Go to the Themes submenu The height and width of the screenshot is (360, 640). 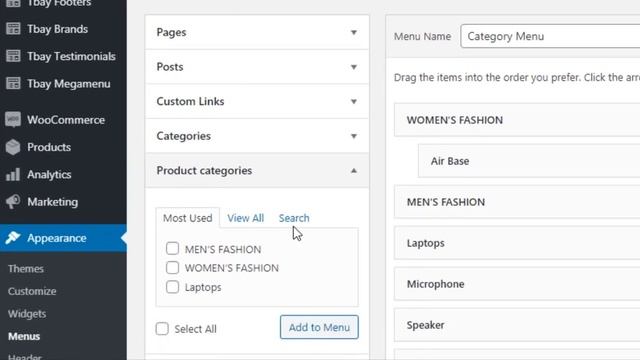[x=26, y=269]
